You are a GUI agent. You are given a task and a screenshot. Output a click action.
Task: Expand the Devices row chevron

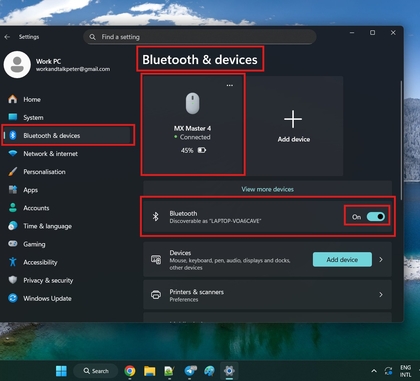point(381,259)
